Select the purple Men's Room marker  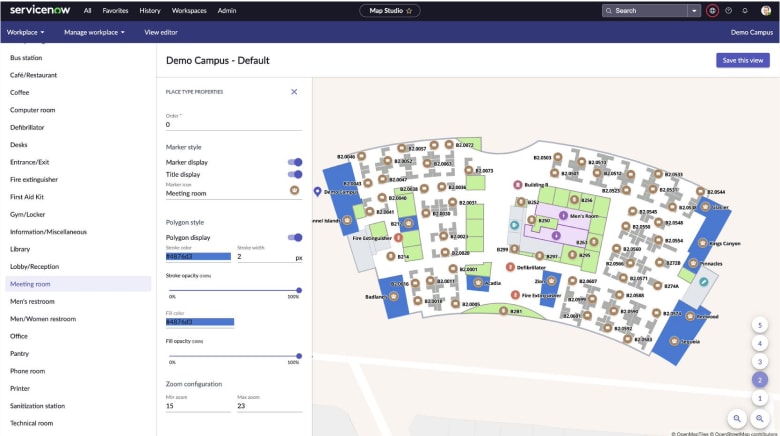pos(563,216)
